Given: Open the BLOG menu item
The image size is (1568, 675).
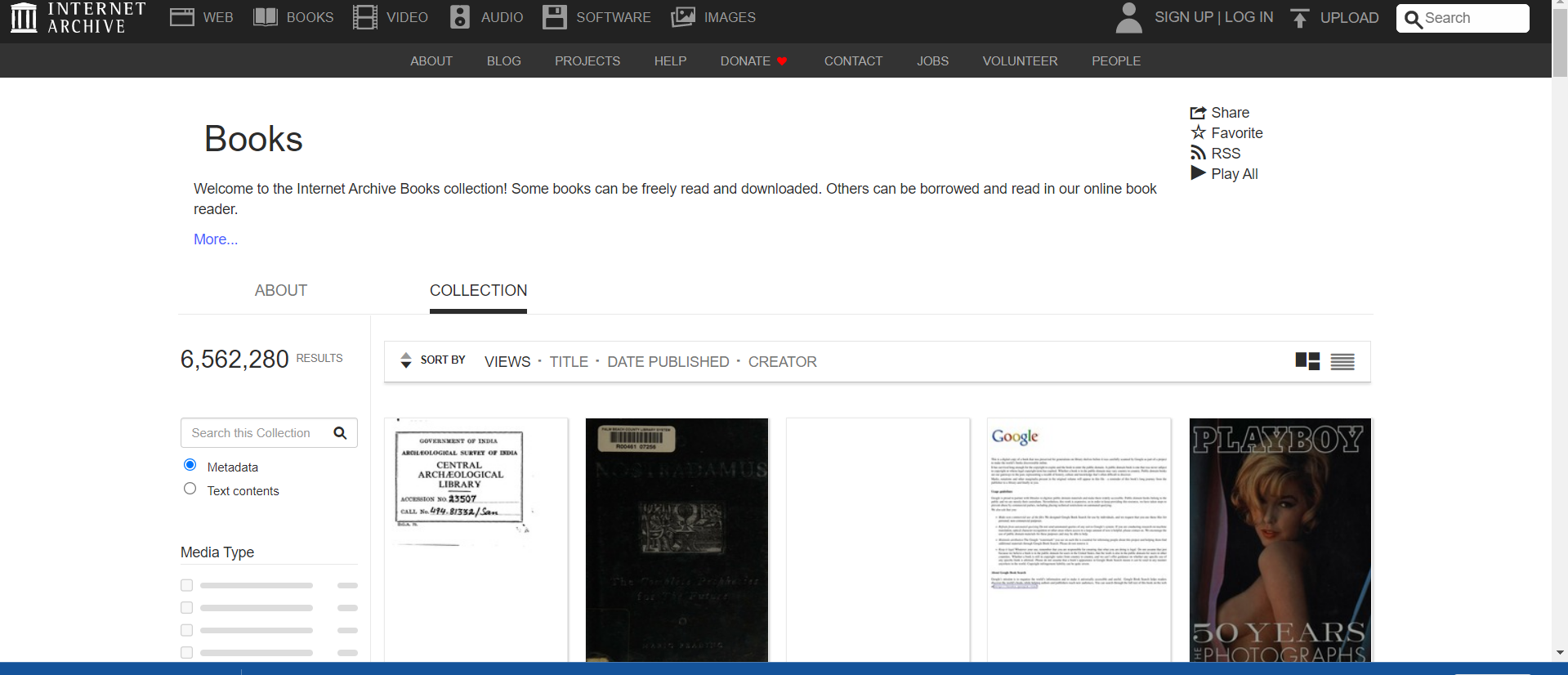Looking at the screenshot, I should click(x=504, y=61).
